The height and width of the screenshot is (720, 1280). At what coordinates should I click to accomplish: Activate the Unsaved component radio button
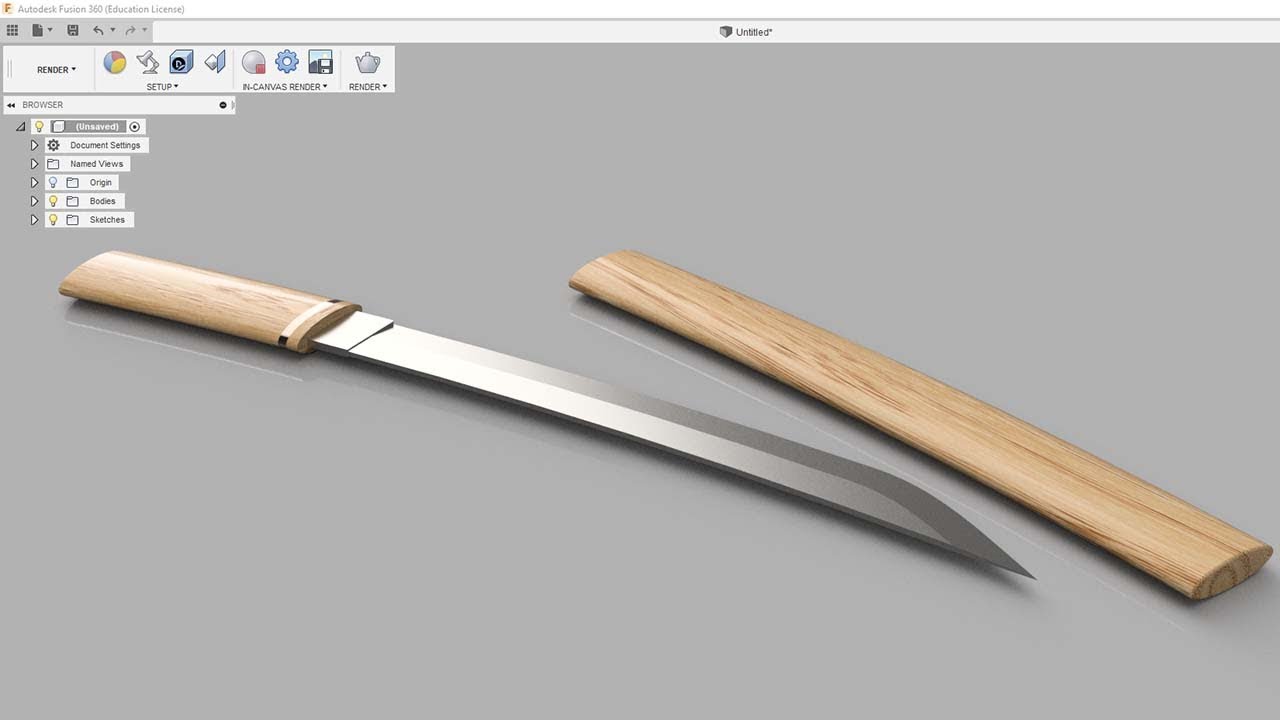[x=135, y=127]
